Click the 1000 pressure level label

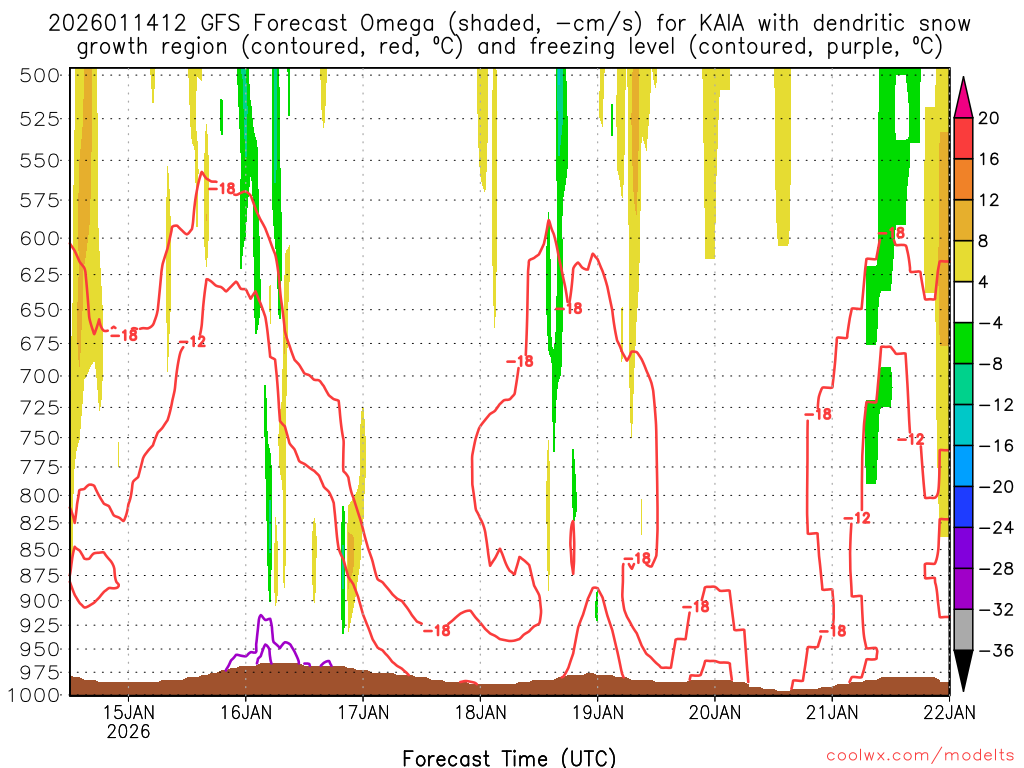point(35,695)
